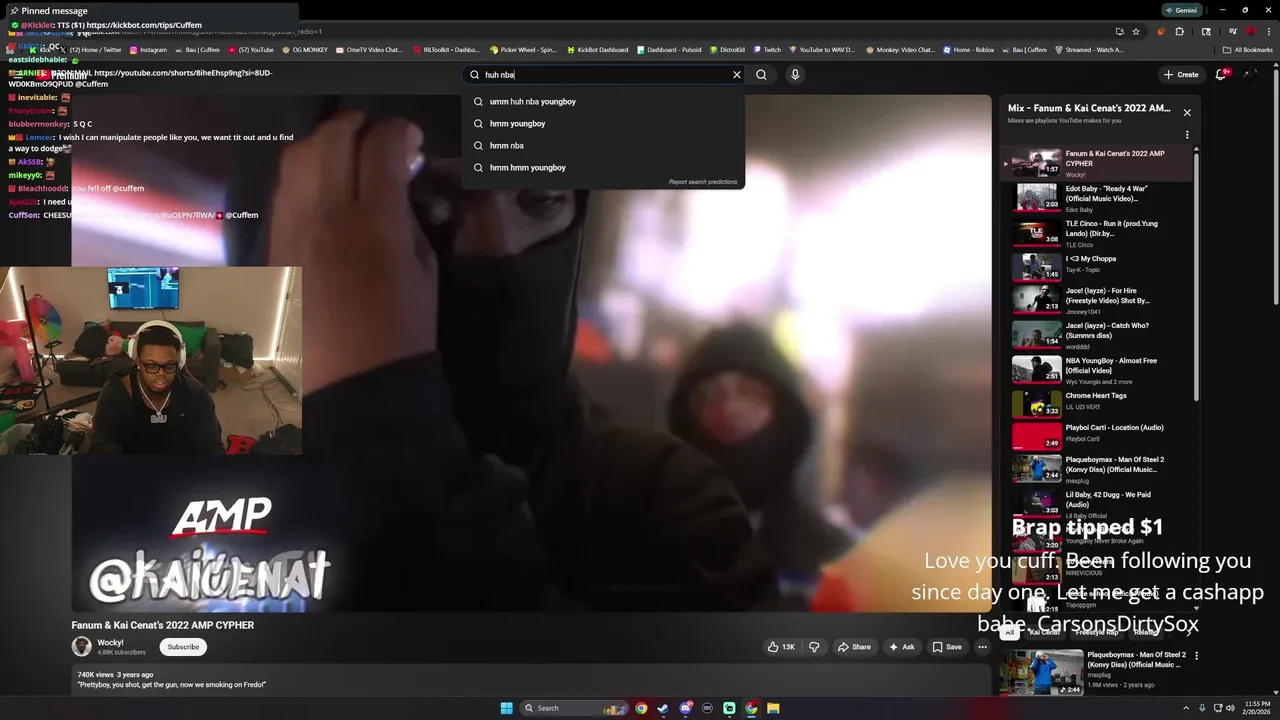Open more actions ellipsis below video
The height and width of the screenshot is (720, 1280).
(x=982, y=647)
